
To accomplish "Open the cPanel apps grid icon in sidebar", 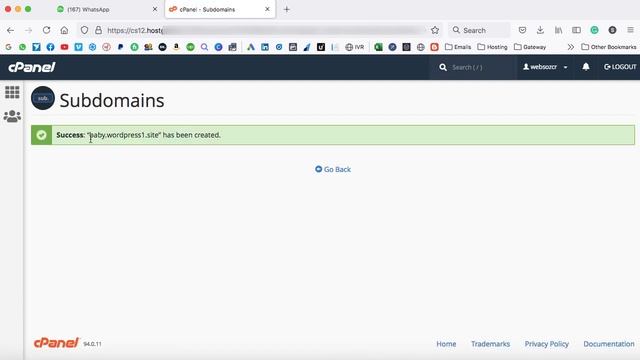I will coord(12,92).
